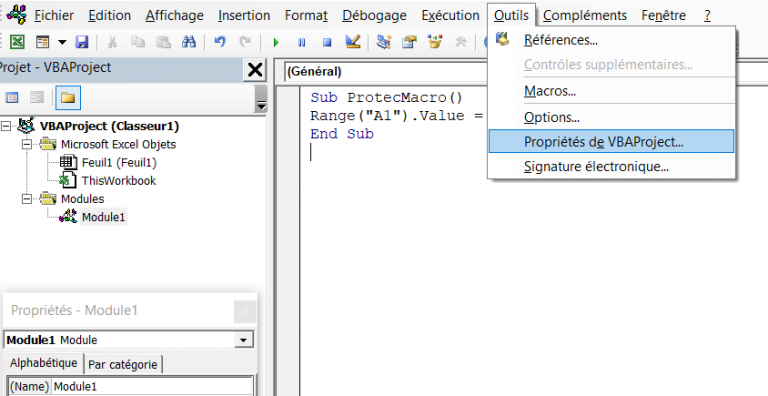Click the Cut scissors icon

point(112,42)
